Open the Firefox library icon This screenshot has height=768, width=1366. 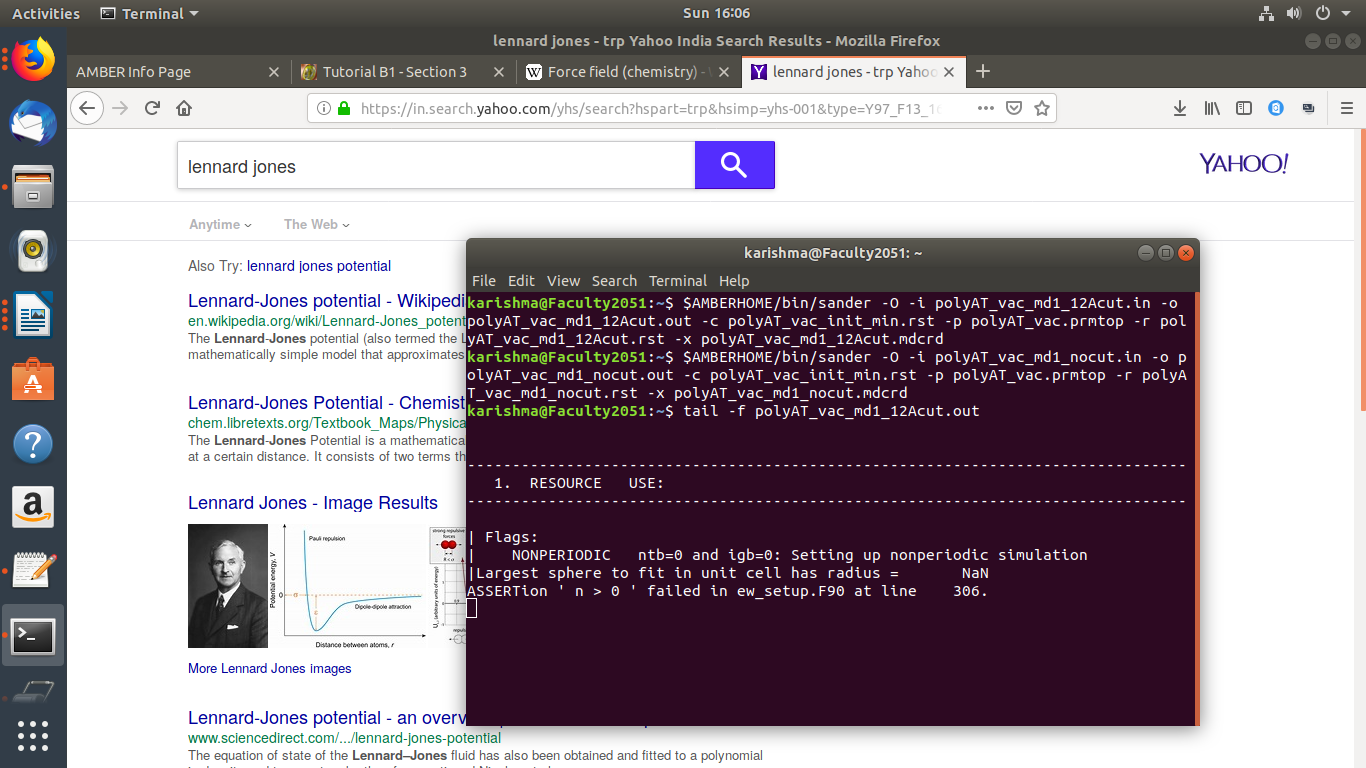[1212, 108]
